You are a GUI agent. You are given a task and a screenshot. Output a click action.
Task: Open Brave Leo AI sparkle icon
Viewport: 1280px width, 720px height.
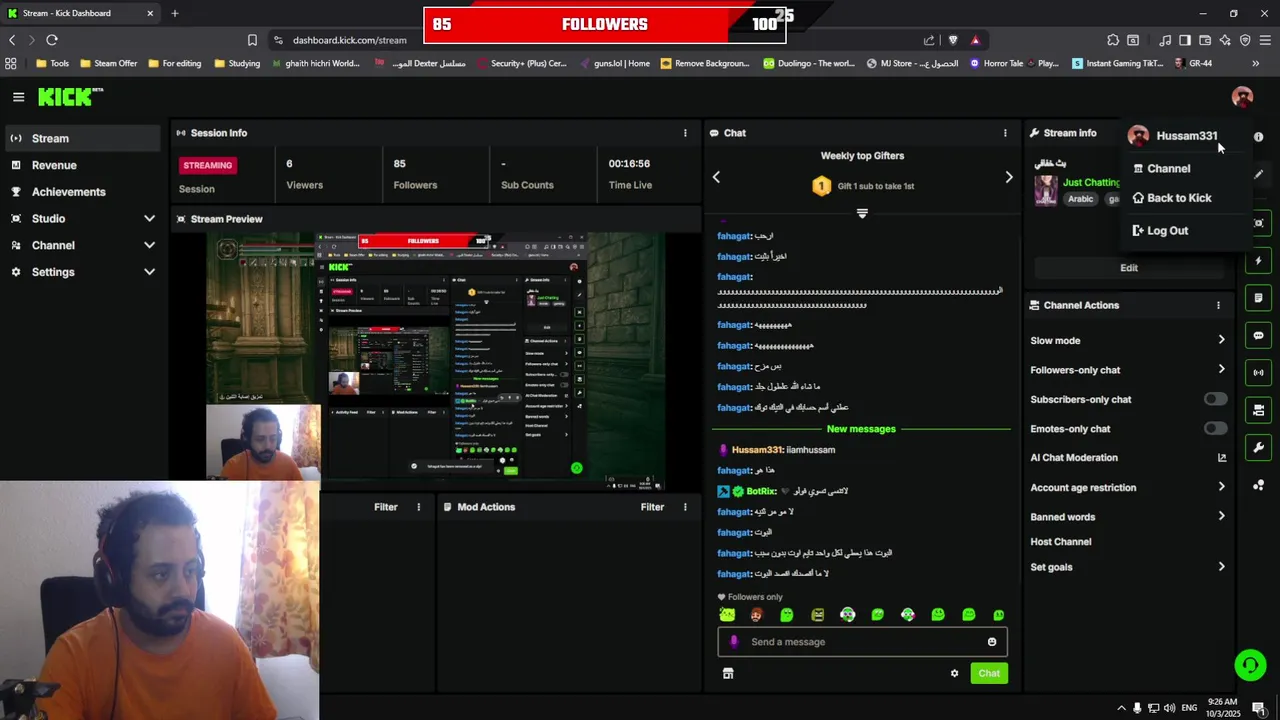pyautogui.click(x=1225, y=40)
